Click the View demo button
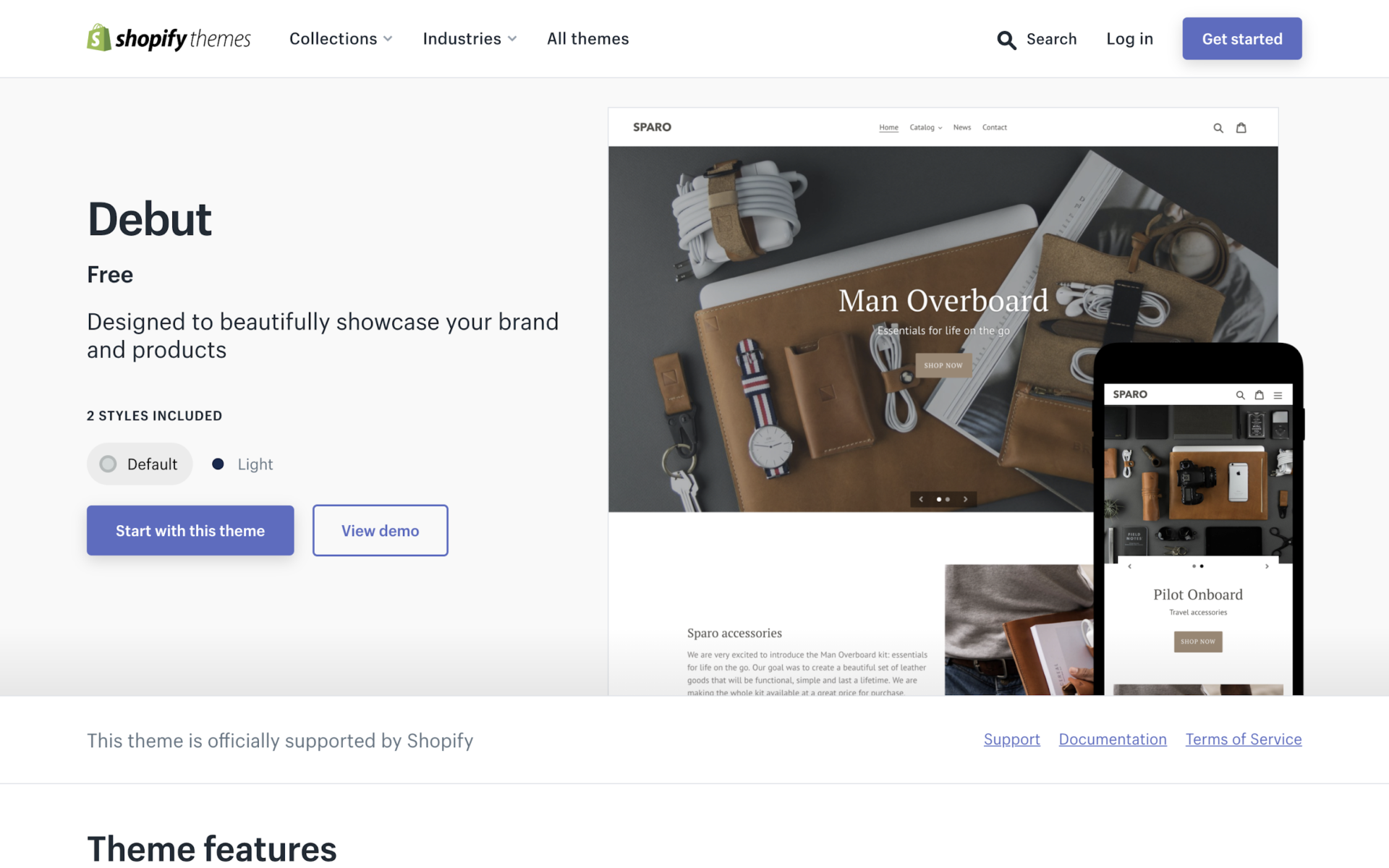The width and height of the screenshot is (1389, 868). 380,530
